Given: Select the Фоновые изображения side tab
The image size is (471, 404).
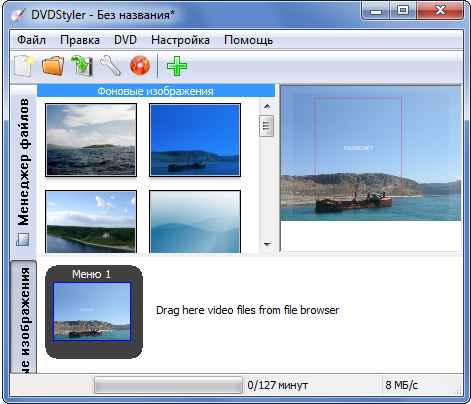Looking at the screenshot, I should pos(24,317).
